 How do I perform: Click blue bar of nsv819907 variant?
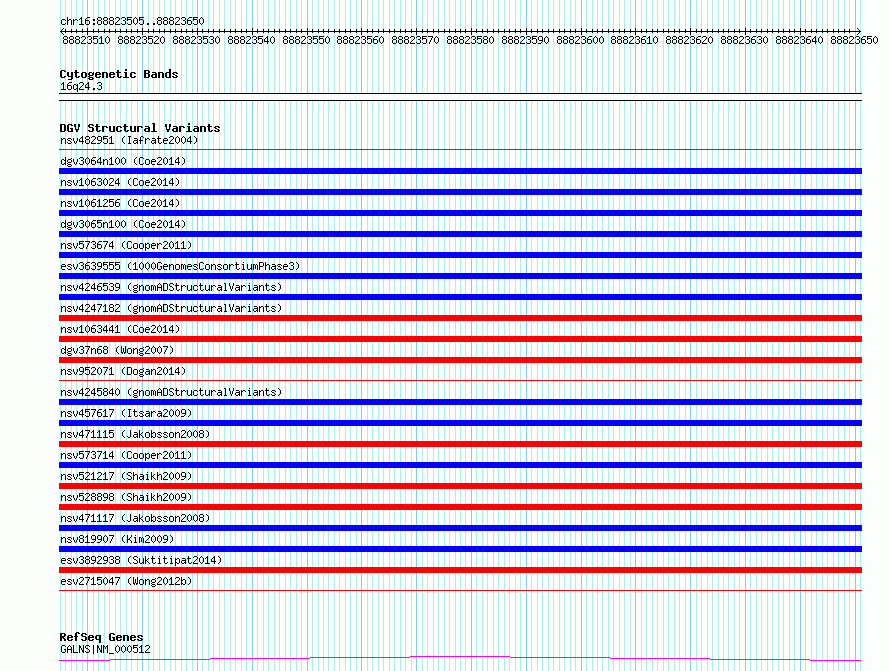[460, 549]
